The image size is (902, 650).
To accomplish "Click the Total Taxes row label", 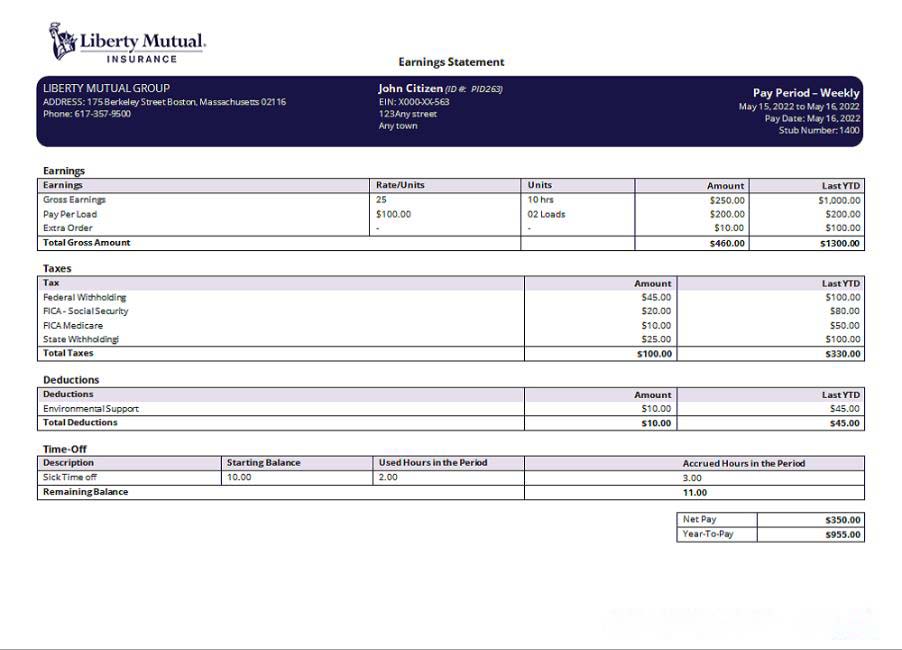I will click(68, 353).
